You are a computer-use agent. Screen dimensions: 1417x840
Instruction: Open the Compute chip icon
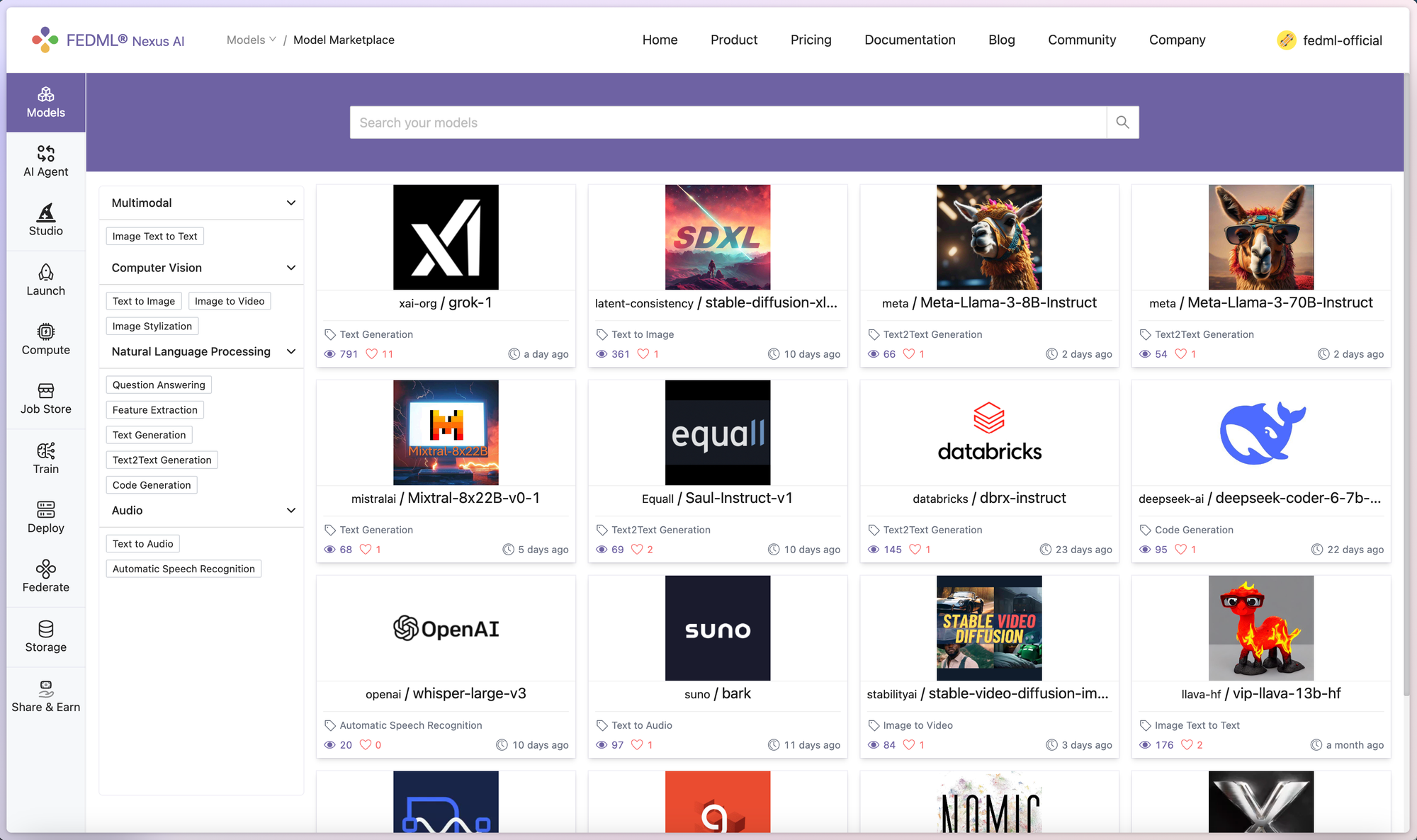click(45, 331)
